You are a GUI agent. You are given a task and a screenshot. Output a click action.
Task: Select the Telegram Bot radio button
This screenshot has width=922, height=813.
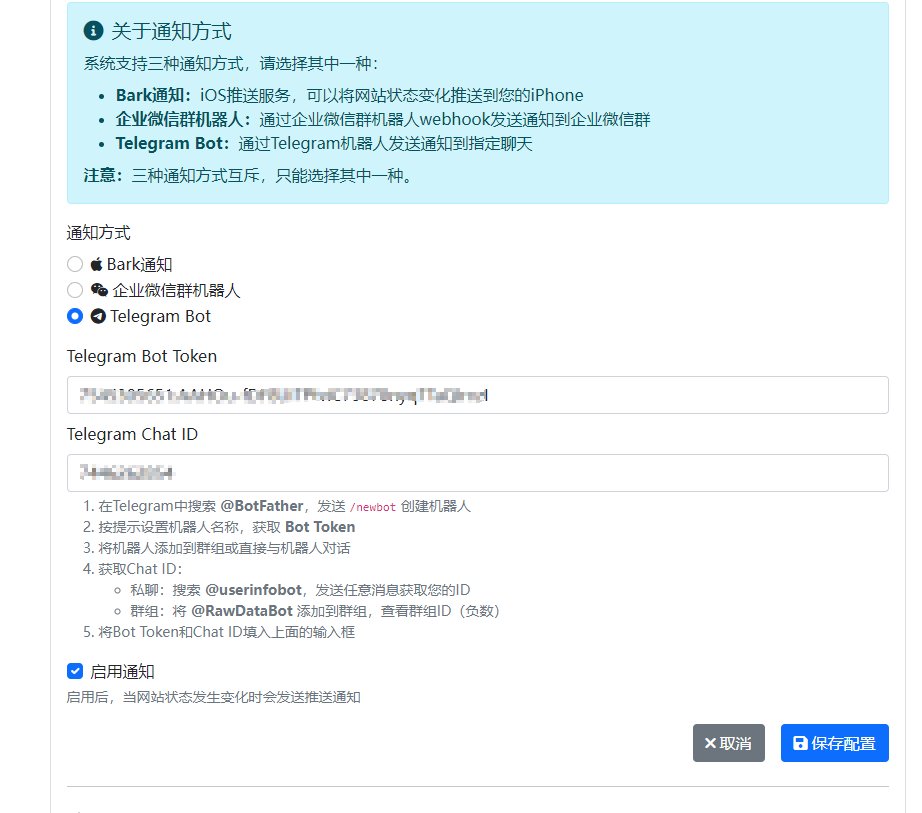click(75, 317)
